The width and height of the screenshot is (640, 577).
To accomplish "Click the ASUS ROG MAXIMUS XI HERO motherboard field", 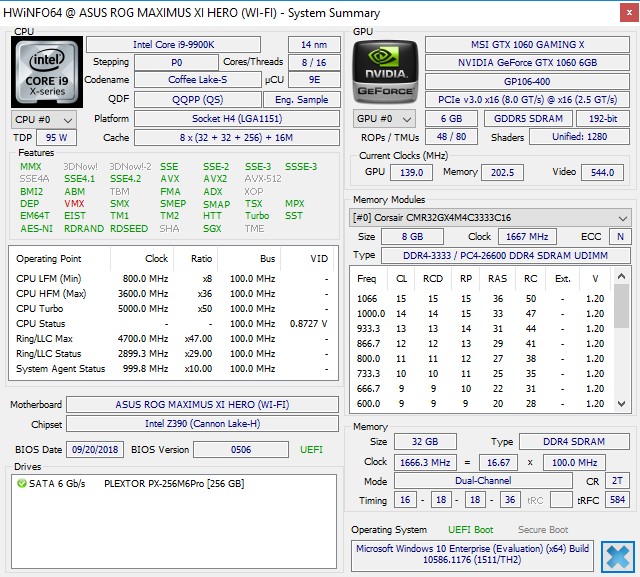I will [x=202, y=404].
